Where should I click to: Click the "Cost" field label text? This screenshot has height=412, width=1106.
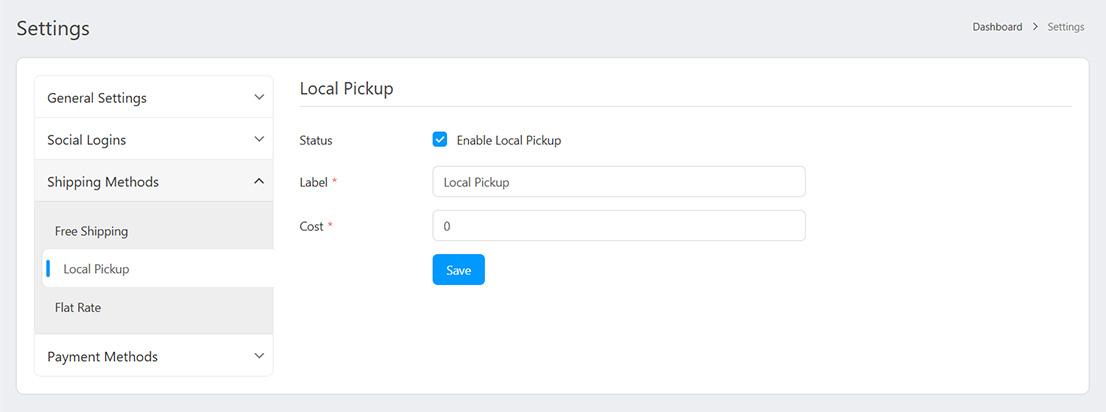point(311,226)
